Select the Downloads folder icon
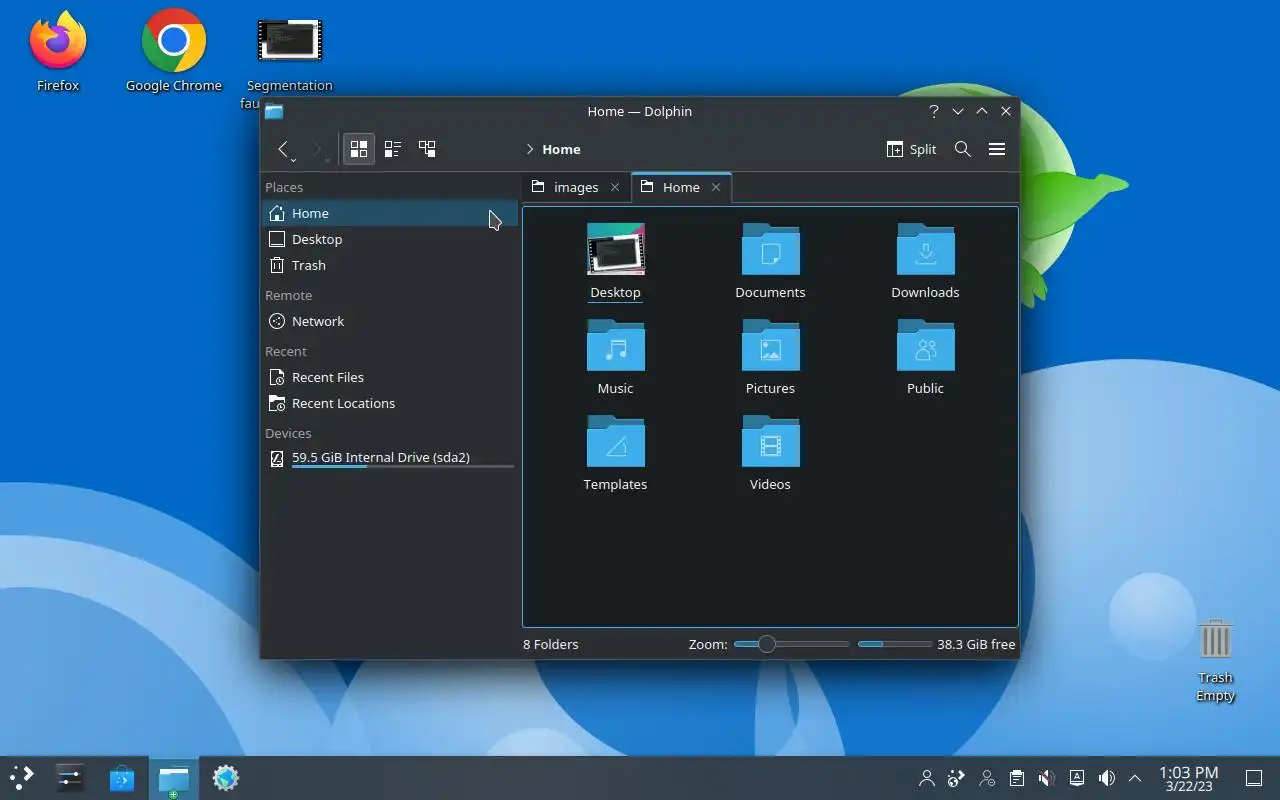 926,249
